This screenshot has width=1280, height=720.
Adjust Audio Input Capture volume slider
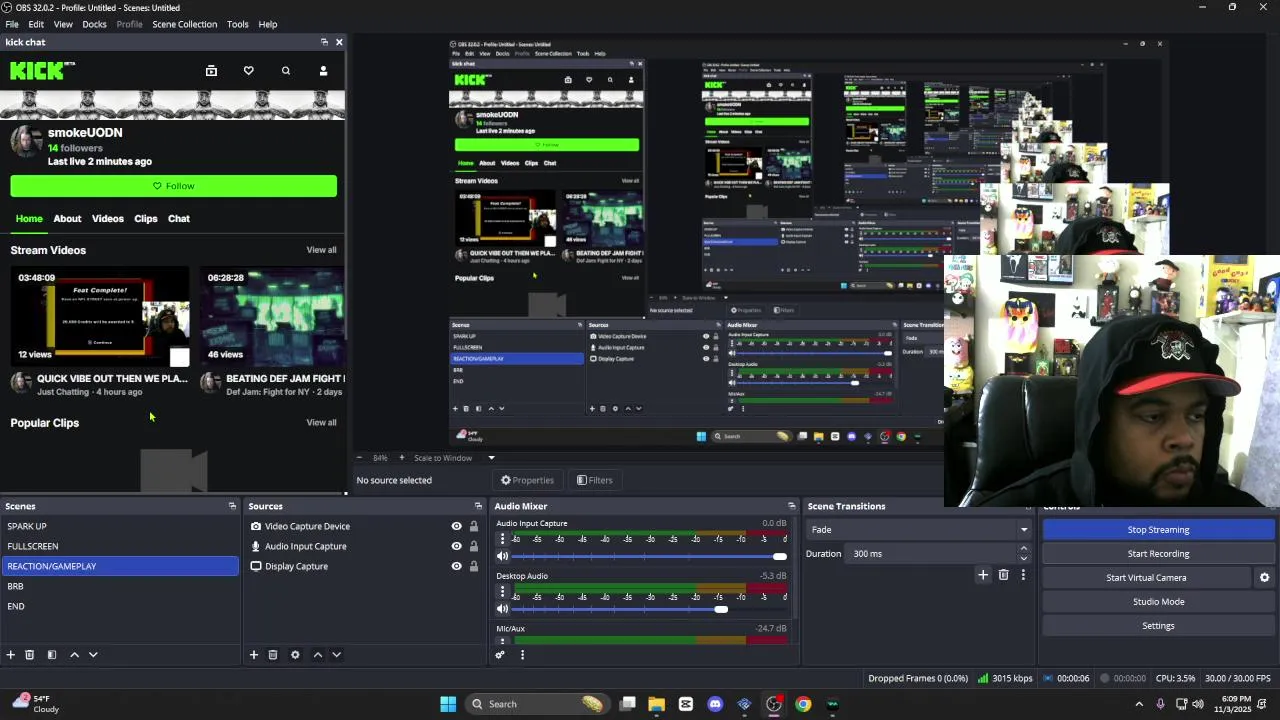point(780,556)
